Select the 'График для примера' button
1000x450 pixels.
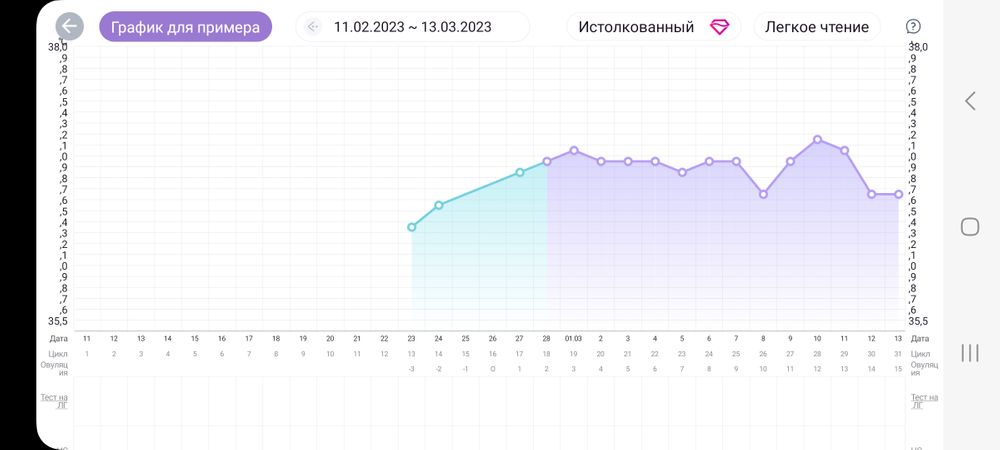coord(185,27)
